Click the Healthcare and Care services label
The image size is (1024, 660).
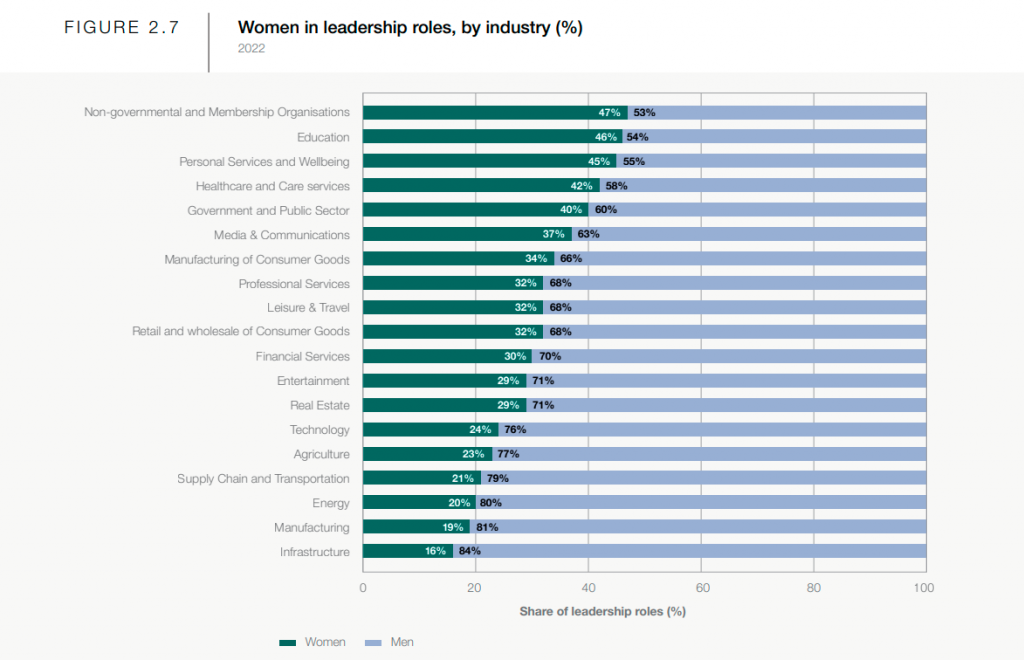(x=272, y=186)
